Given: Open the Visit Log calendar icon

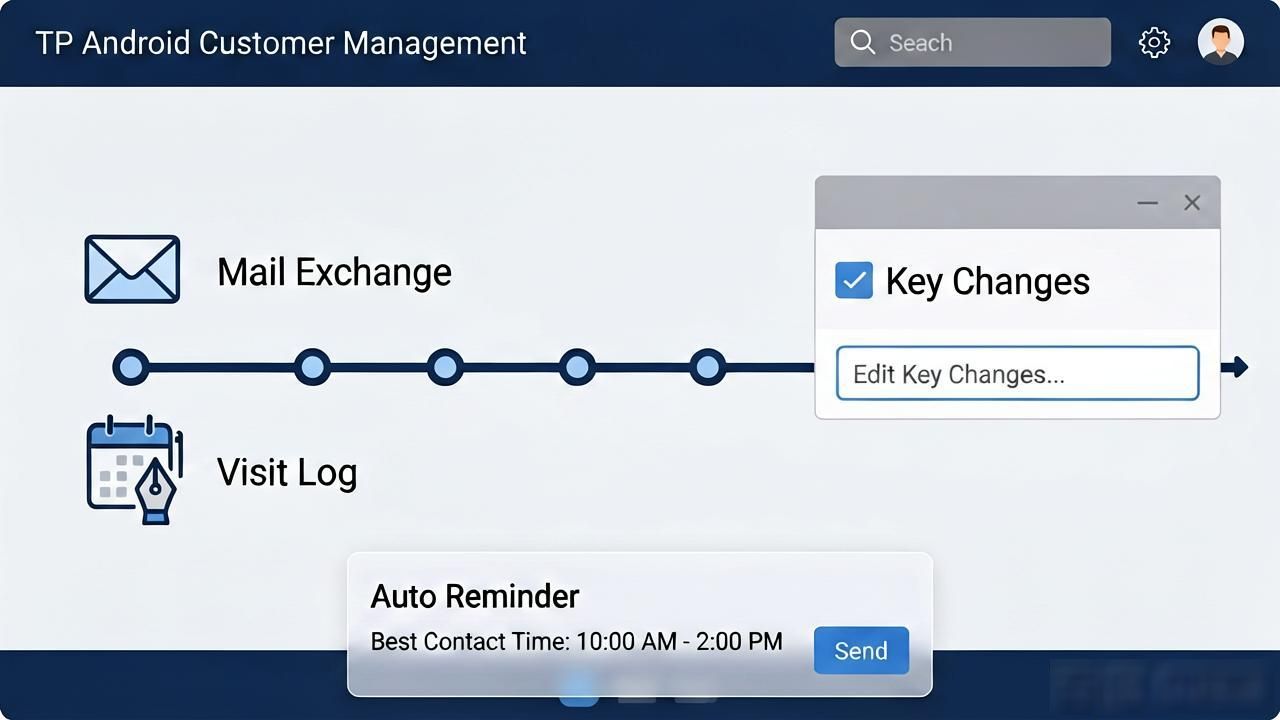Looking at the screenshot, I should [134, 469].
